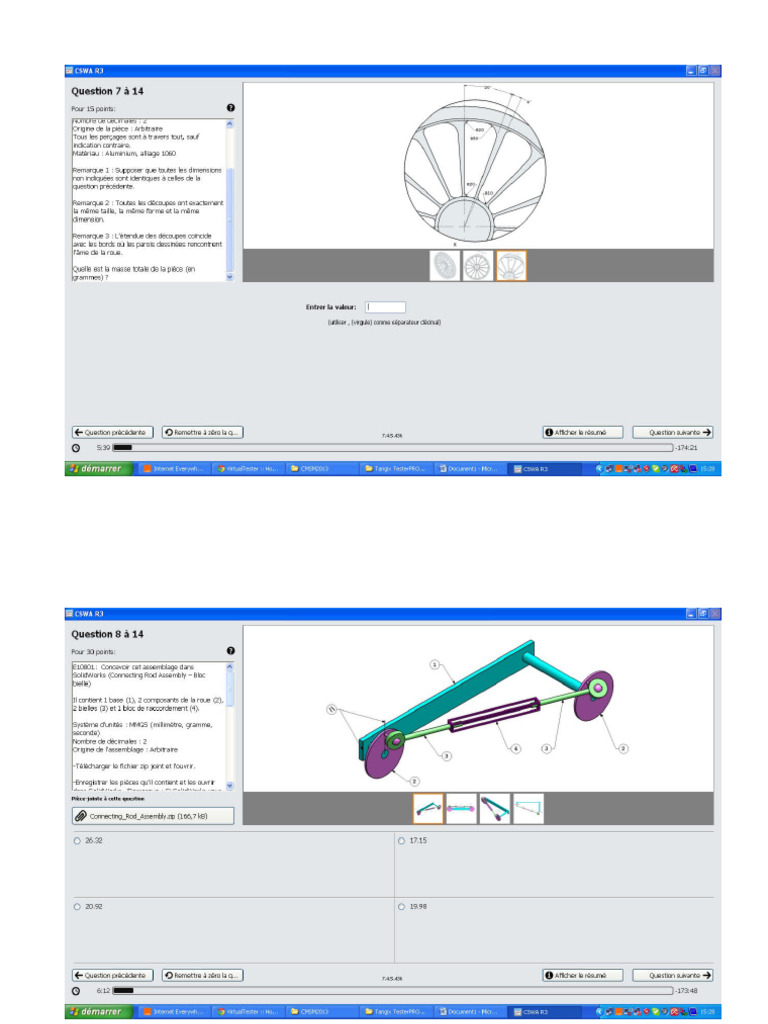The height and width of the screenshot is (1024, 768).
Task: Show the fourth connecting rod assembly thumbnail
Action: [528, 808]
